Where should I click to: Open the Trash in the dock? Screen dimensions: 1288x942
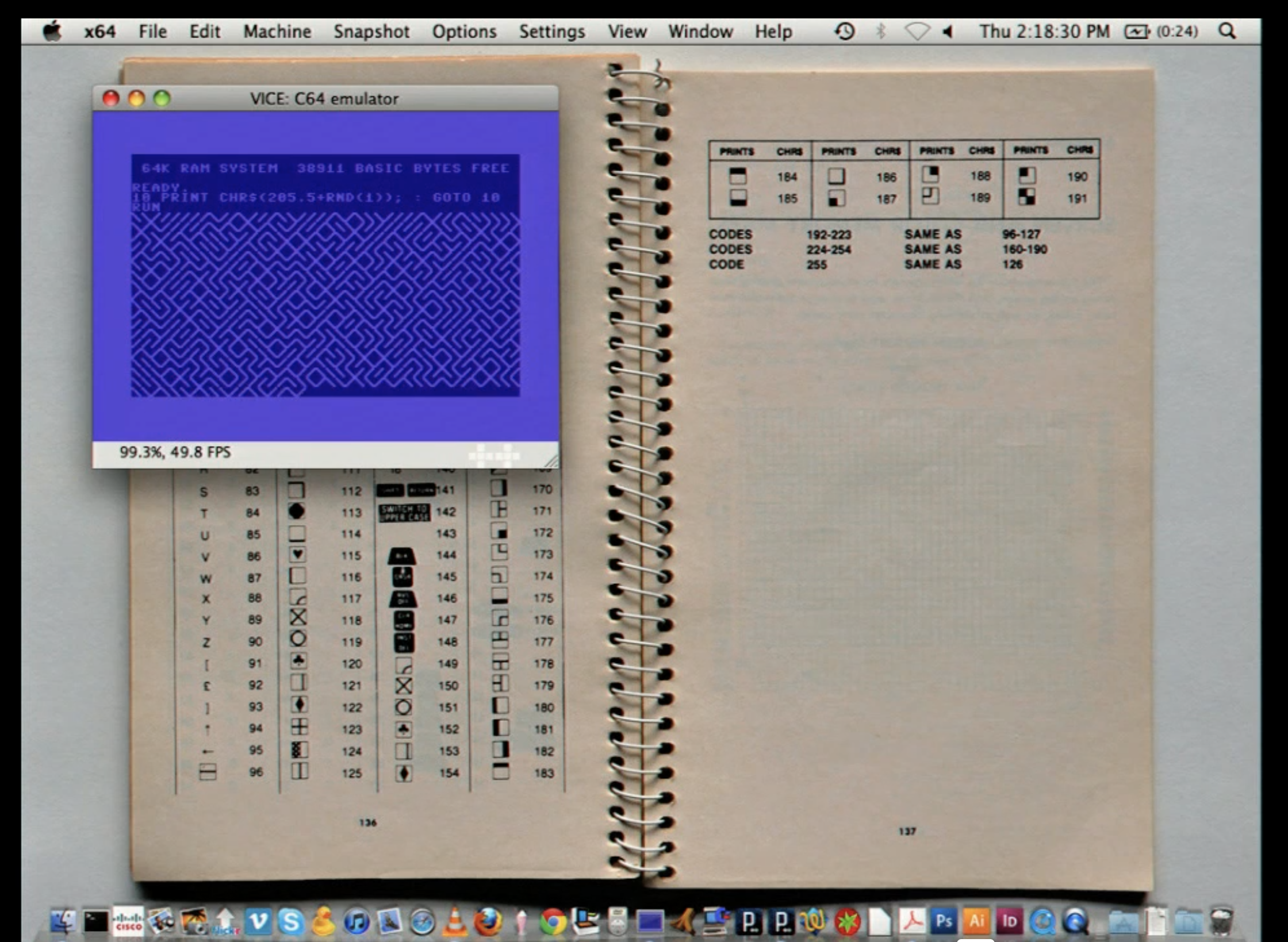point(1221,921)
